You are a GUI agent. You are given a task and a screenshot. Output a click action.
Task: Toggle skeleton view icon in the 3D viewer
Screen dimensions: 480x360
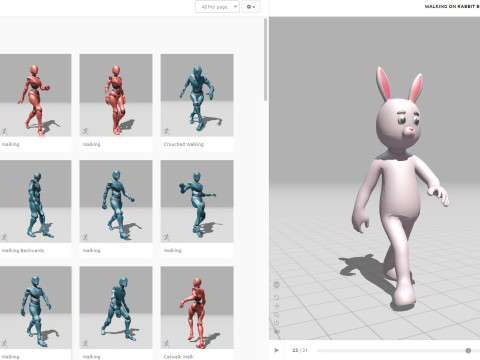[x=276, y=284]
